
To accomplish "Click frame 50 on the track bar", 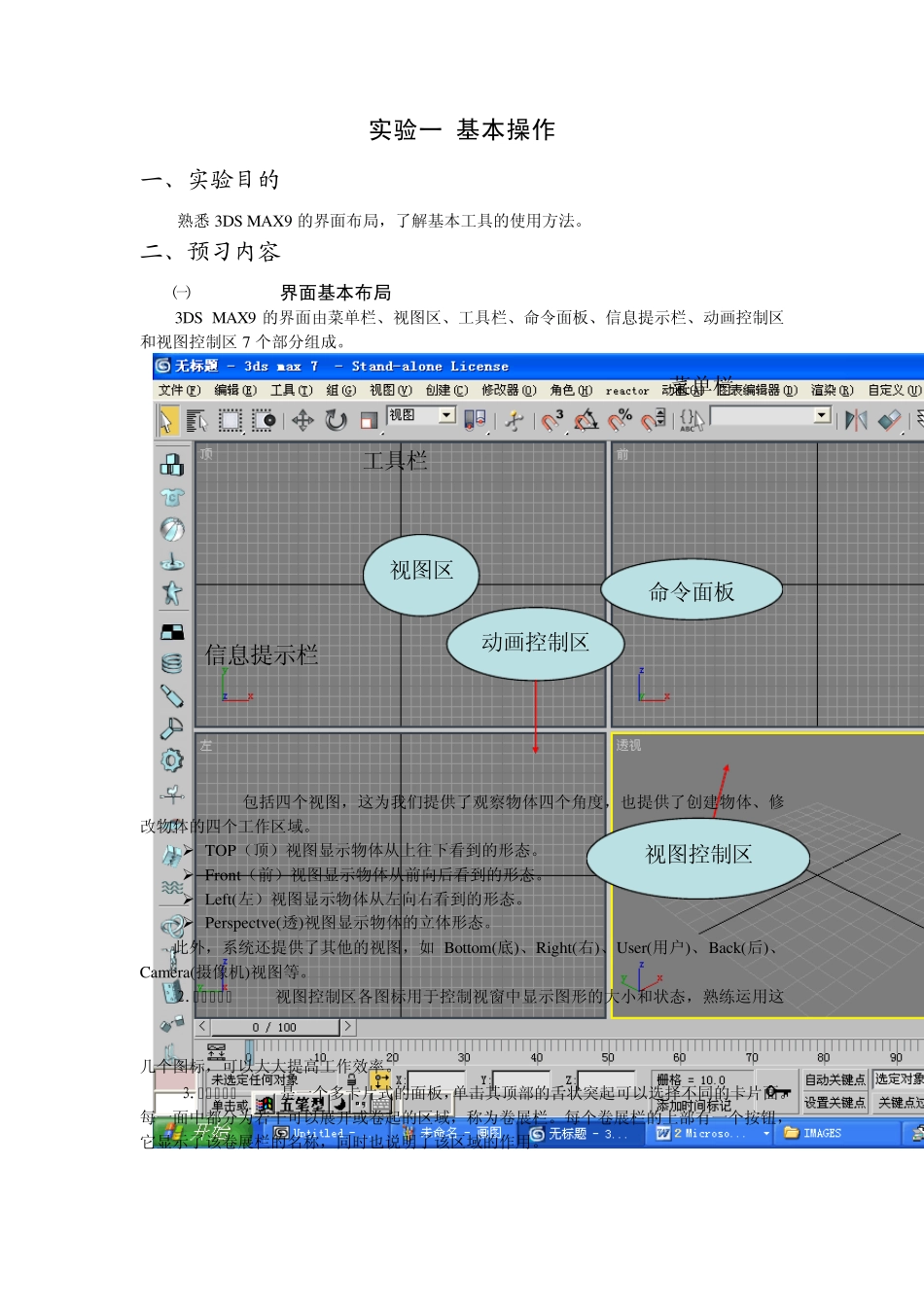I will point(608,1057).
